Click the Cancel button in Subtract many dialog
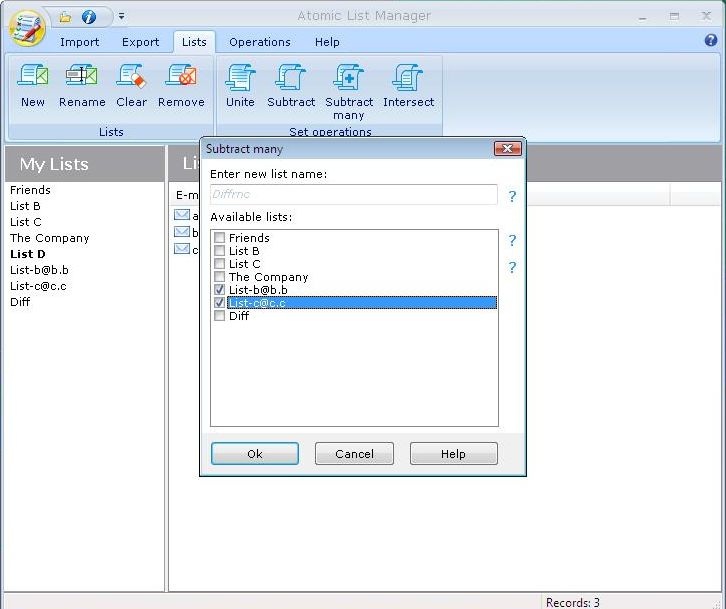This screenshot has width=726, height=609. [x=354, y=453]
